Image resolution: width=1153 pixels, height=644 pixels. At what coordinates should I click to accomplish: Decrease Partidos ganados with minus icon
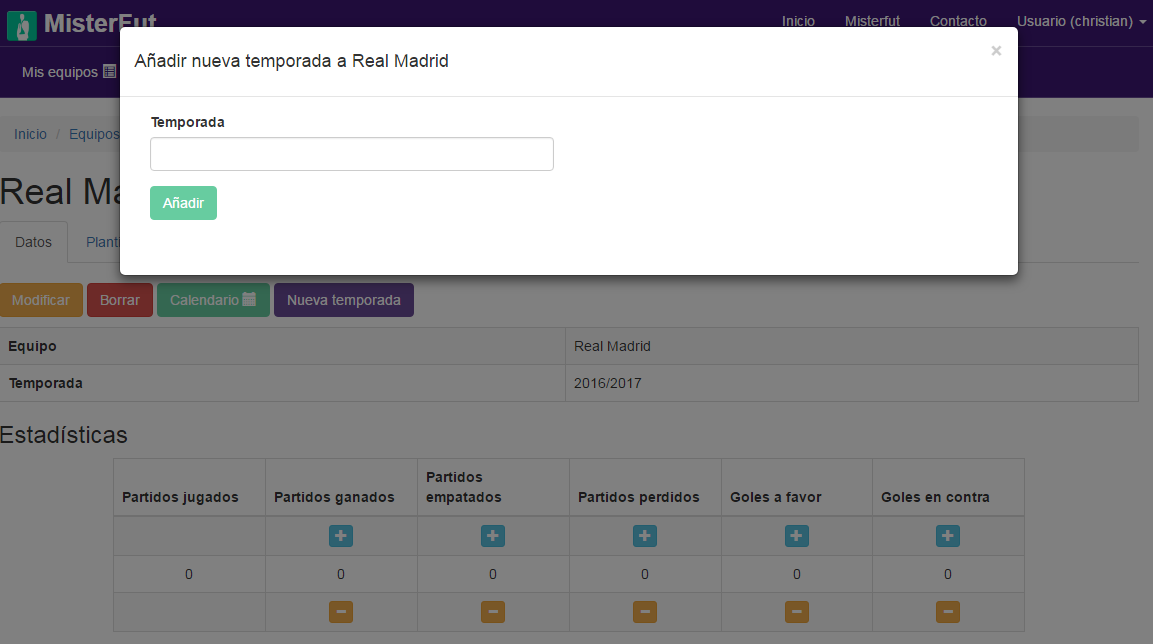click(340, 612)
